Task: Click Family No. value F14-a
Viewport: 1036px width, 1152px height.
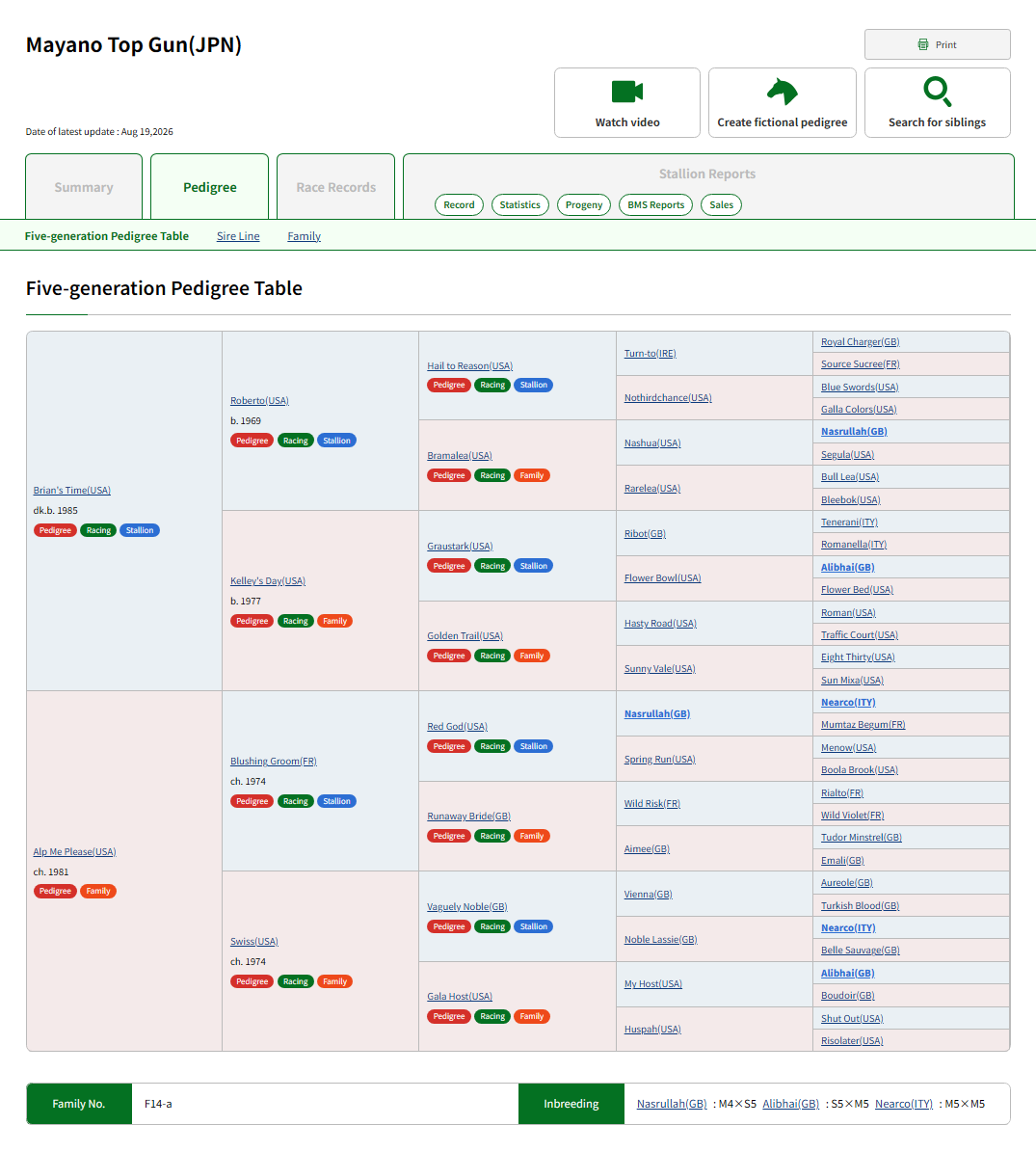Action: [158, 1104]
